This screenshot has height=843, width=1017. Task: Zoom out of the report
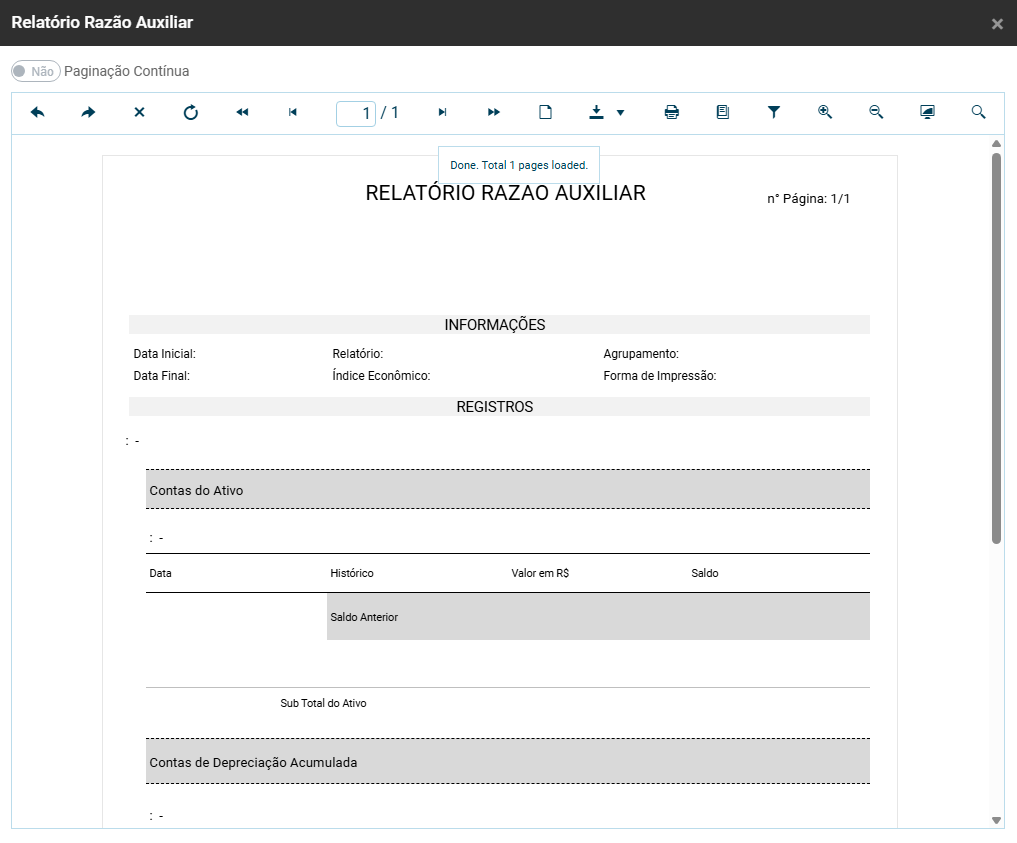876,113
